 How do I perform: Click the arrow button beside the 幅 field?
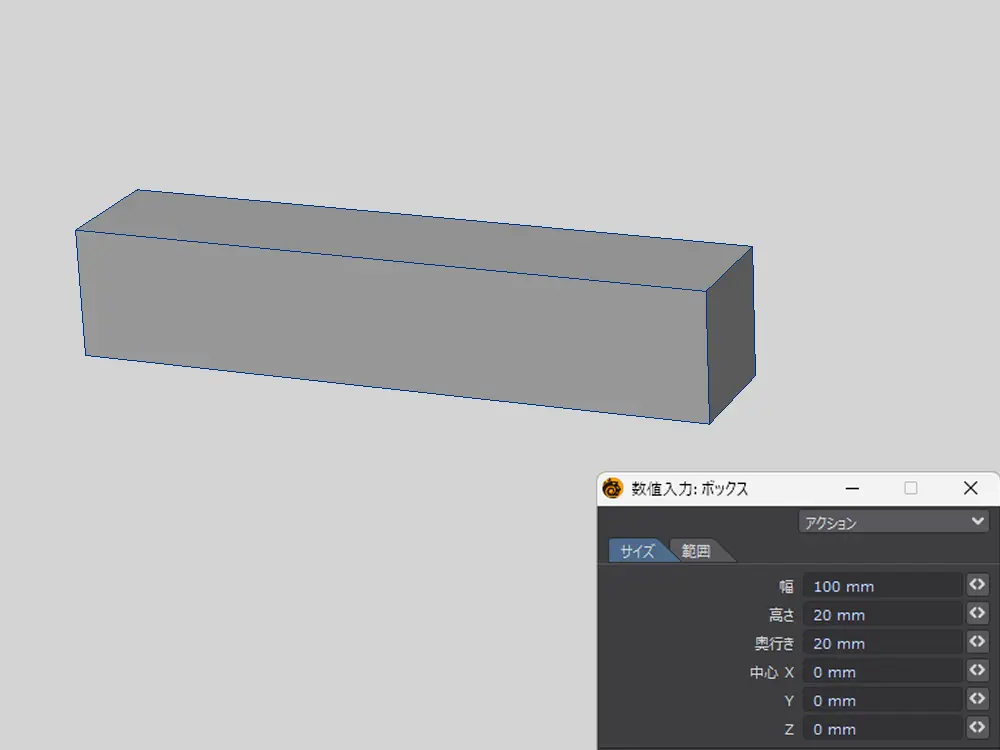[977, 585]
